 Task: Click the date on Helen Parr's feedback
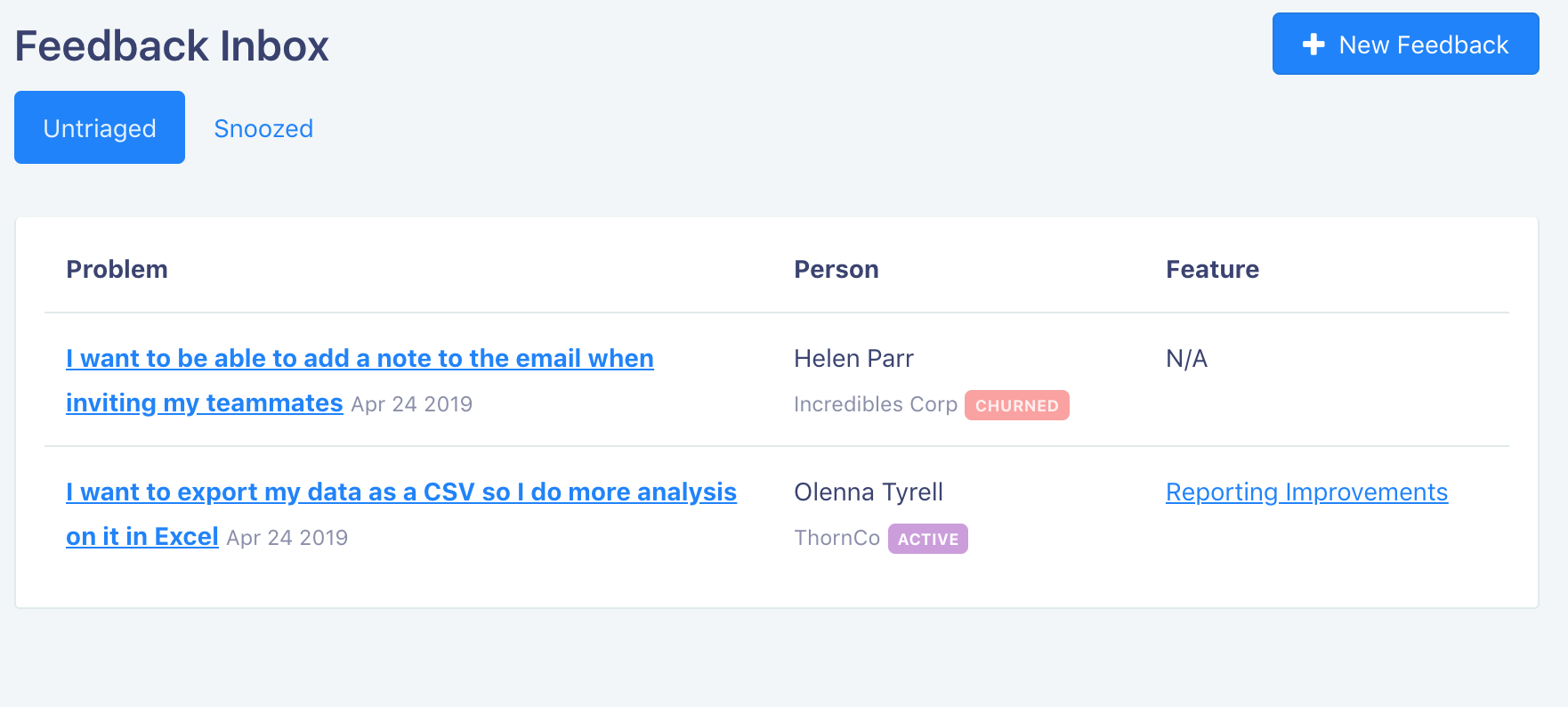click(x=411, y=404)
